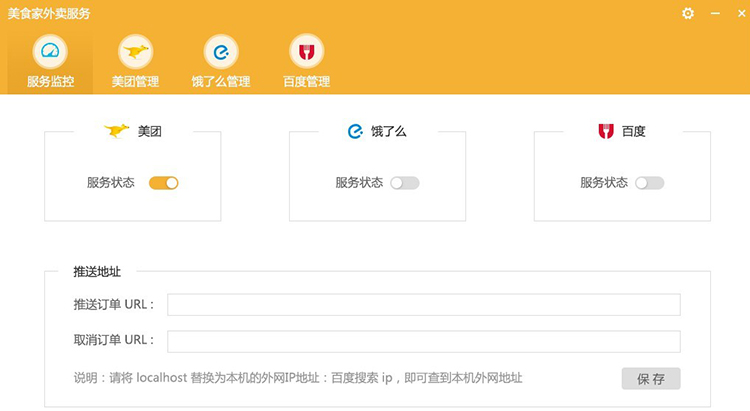Enable the 百度 服务状态 switch
This screenshot has width=750, height=411.
point(650,183)
